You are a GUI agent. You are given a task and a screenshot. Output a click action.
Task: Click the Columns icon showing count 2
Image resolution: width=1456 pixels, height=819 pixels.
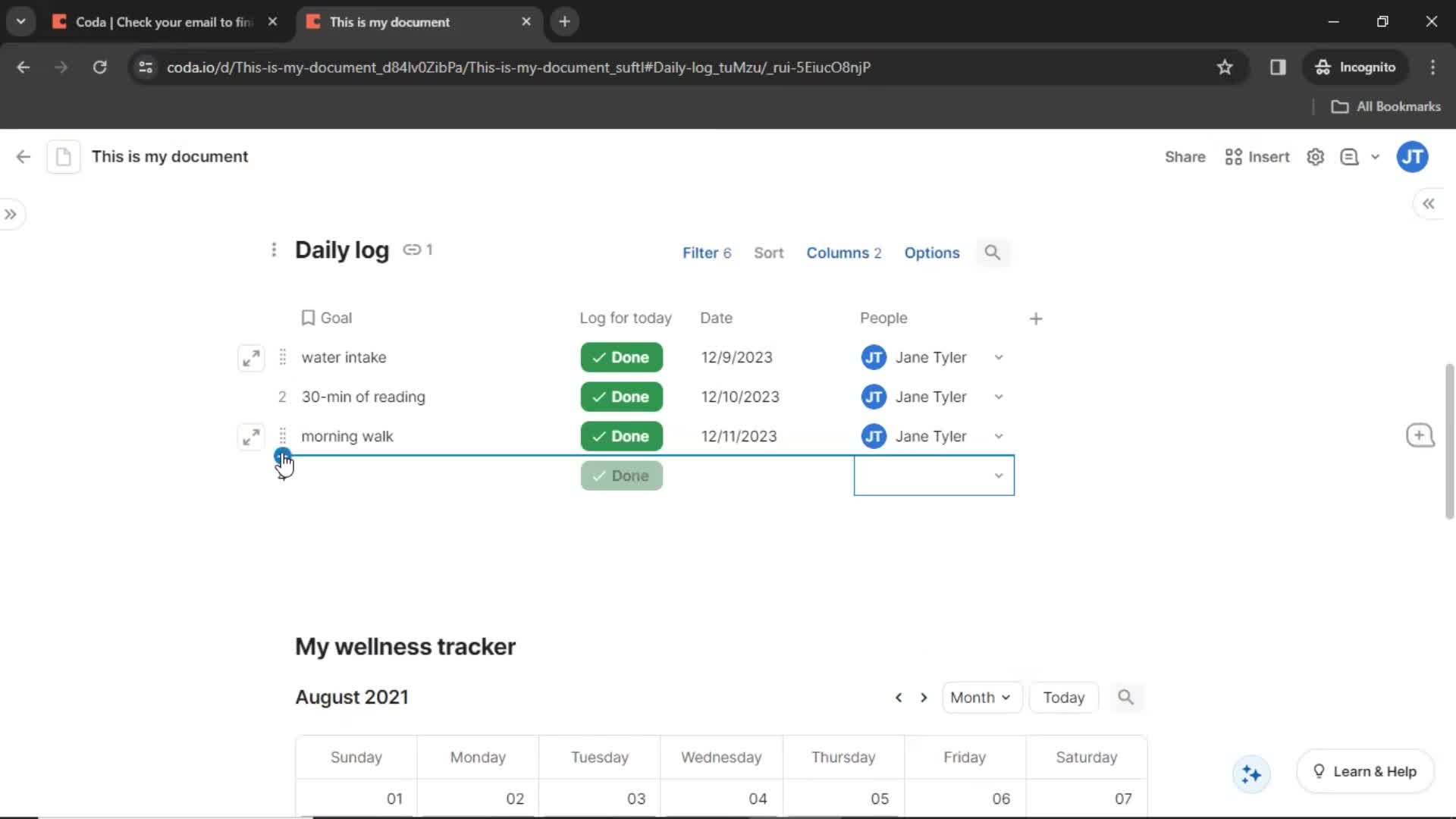click(x=844, y=253)
